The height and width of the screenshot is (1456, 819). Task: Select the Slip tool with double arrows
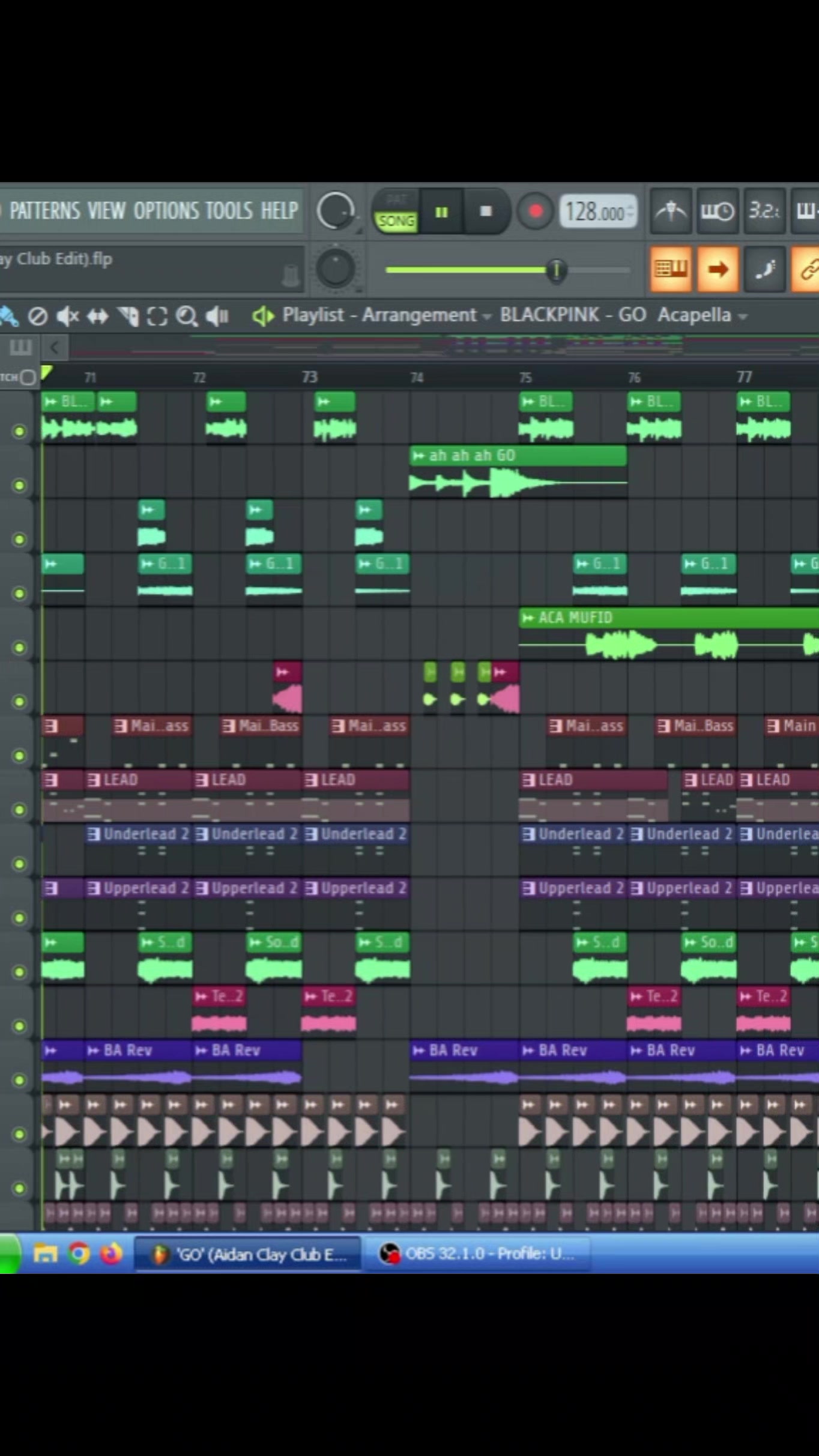[98, 316]
